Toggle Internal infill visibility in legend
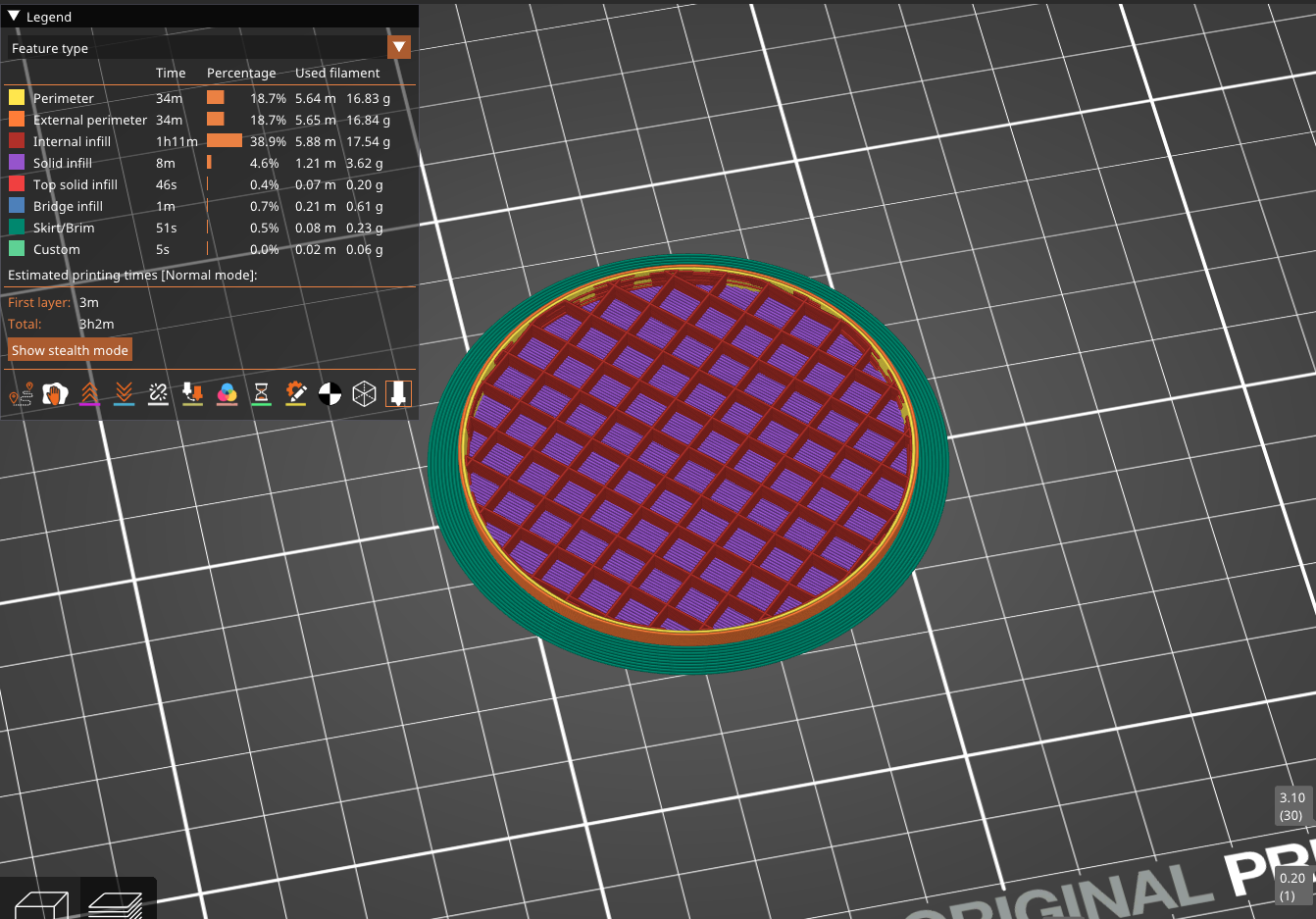1316x919 pixels. [x=72, y=141]
